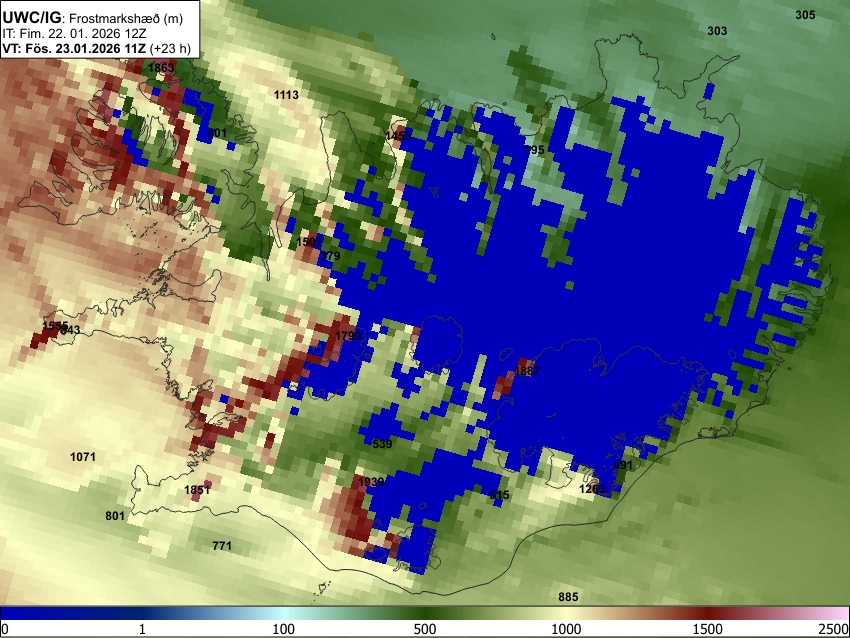Click the legend tick label '0'
Screen dimensions: 850x638
5,629
